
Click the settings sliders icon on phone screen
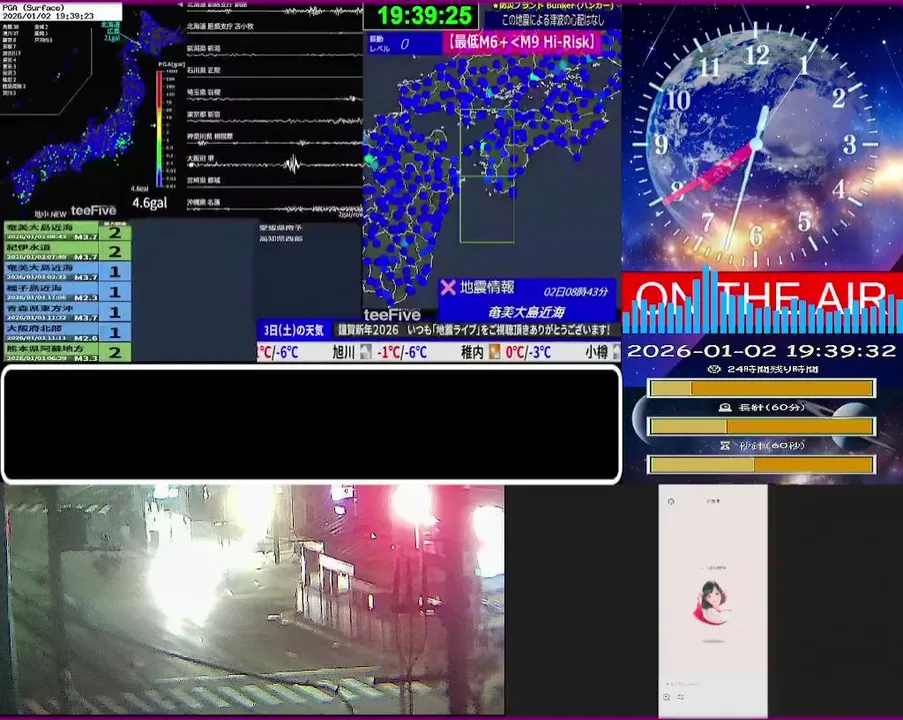(x=681, y=697)
